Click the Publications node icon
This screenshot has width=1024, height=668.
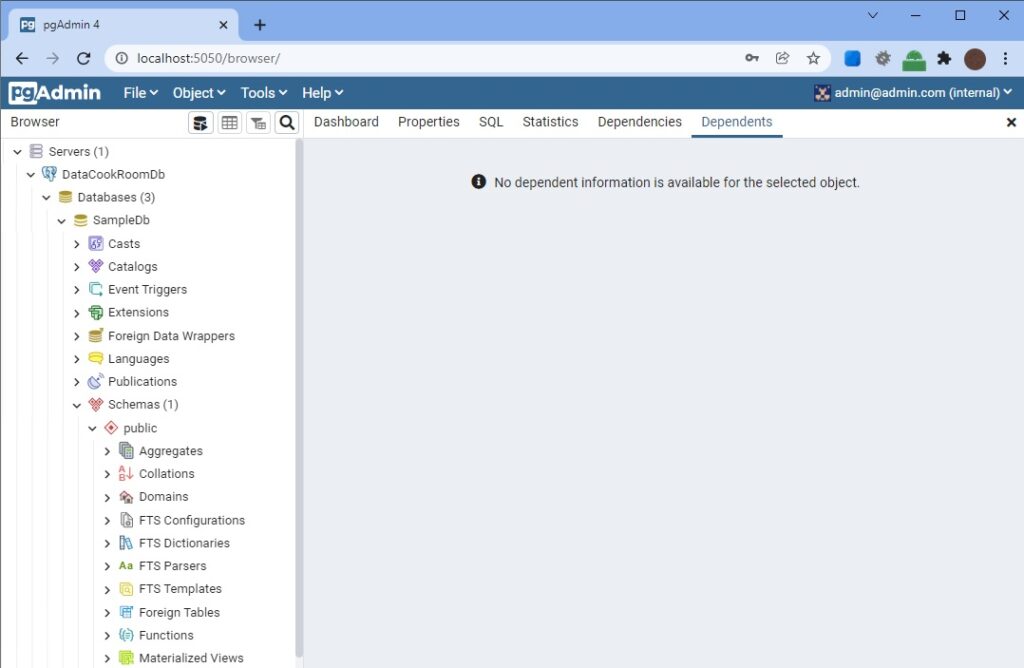tap(96, 381)
